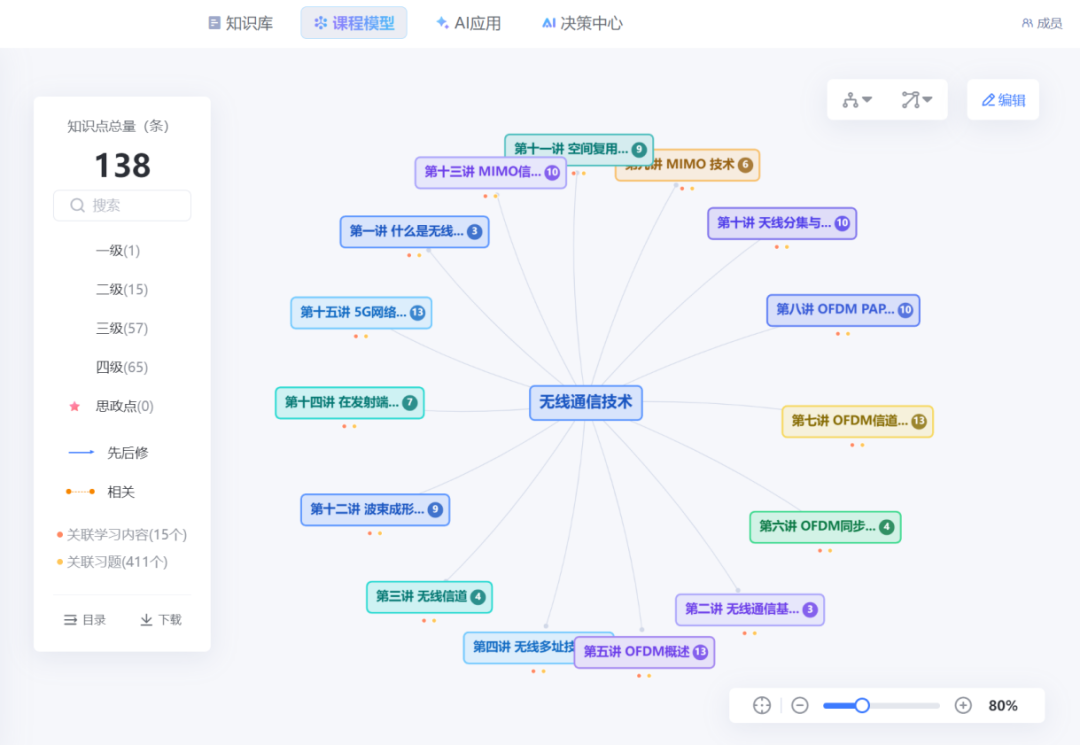The height and width of the screenshot is (745, 1080).
Task: Filter by 三级(57) knowledge points
Action: click(x=122, y=328)
